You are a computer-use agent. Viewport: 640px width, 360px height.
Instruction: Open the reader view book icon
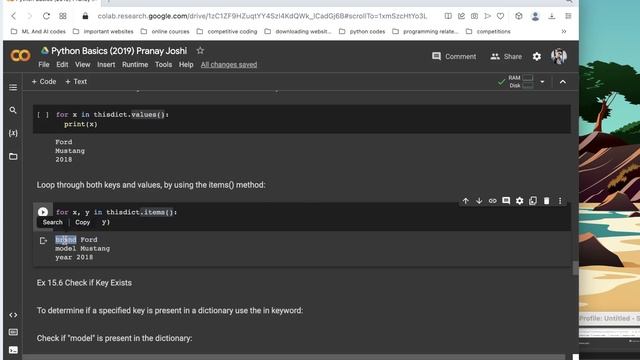pos(448,16)
